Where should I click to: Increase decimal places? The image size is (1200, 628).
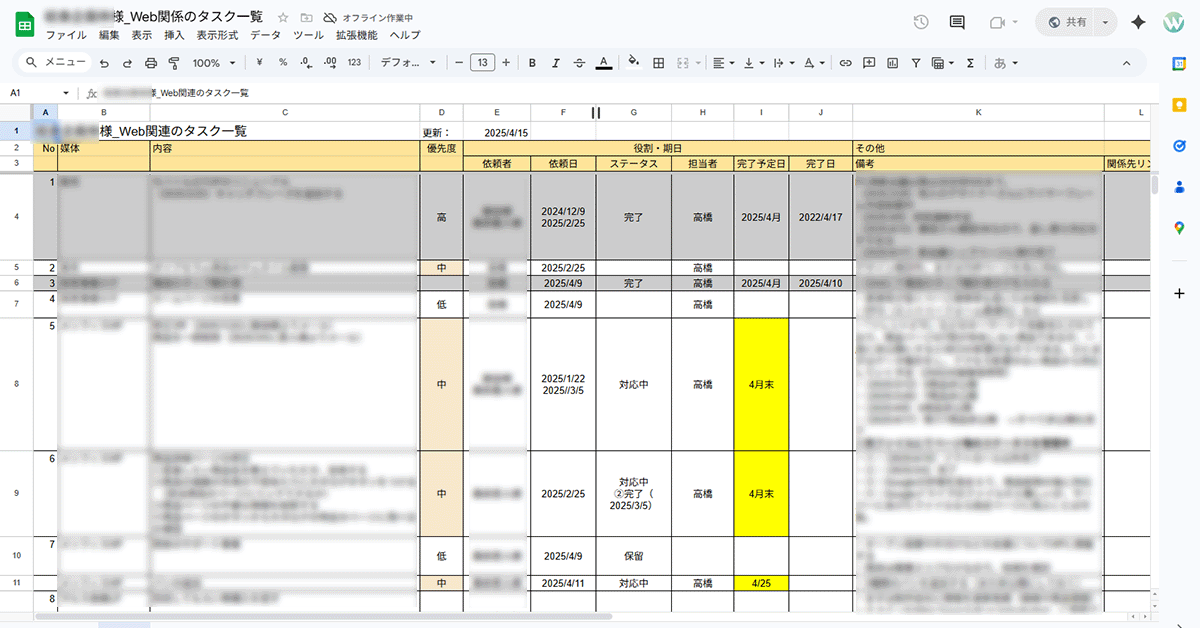[330, 62]
